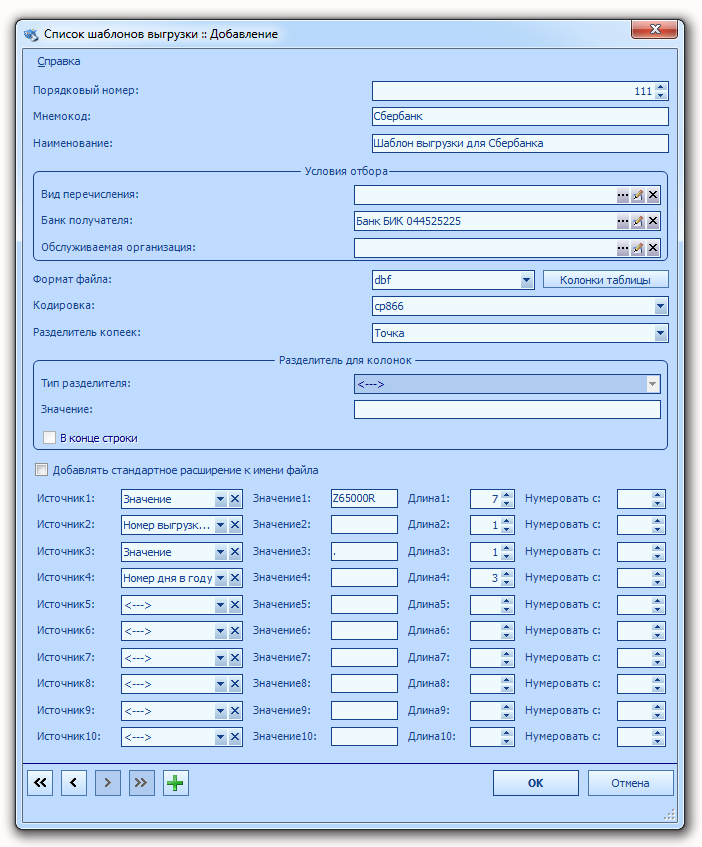Screen dimensions: 702x847
Task: Expand the Источник2 dropdown
Action: tap(220, 525)
